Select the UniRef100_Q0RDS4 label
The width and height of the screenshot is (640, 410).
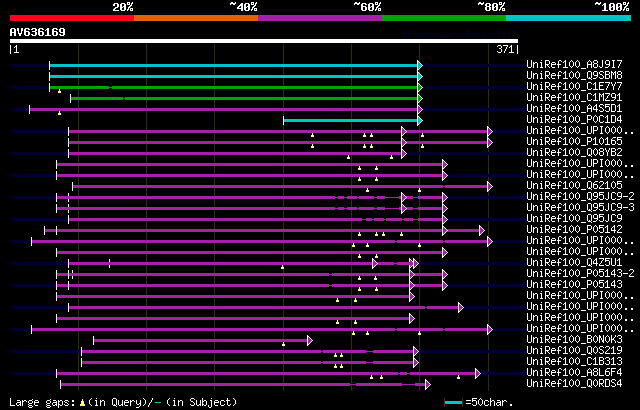pos(574,383)
